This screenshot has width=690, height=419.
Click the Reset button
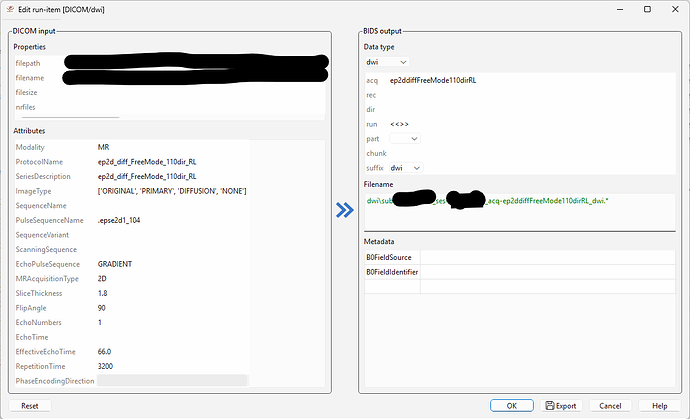(x=30, y=406)
